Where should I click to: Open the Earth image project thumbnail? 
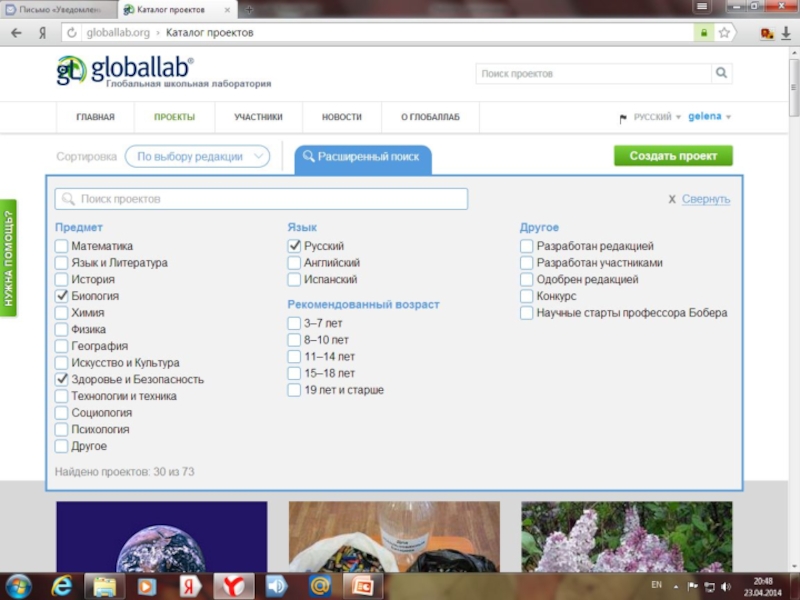point(162,537)
